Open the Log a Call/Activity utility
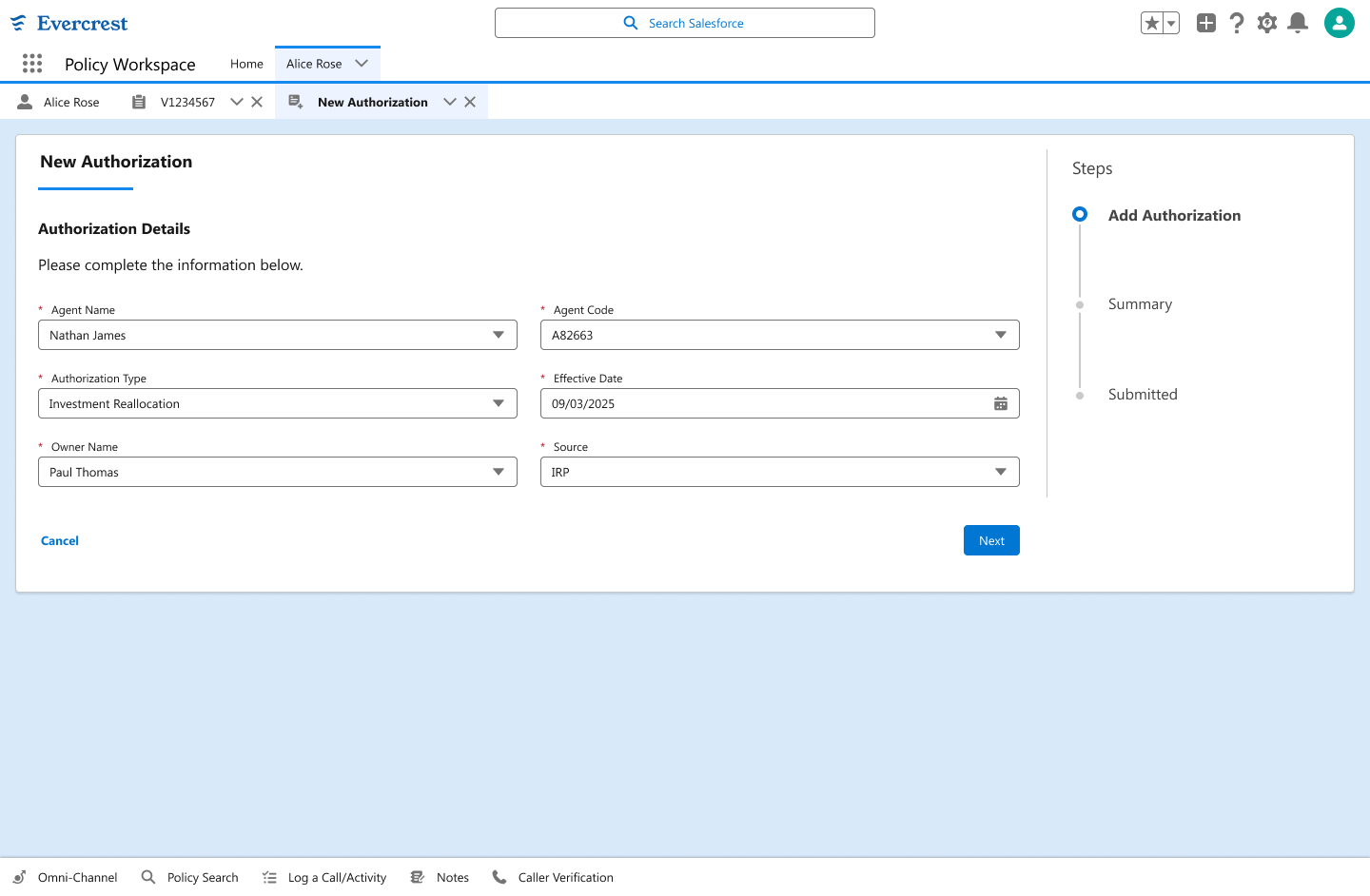Screen dimensions: 1370x896 coord(324,877)
